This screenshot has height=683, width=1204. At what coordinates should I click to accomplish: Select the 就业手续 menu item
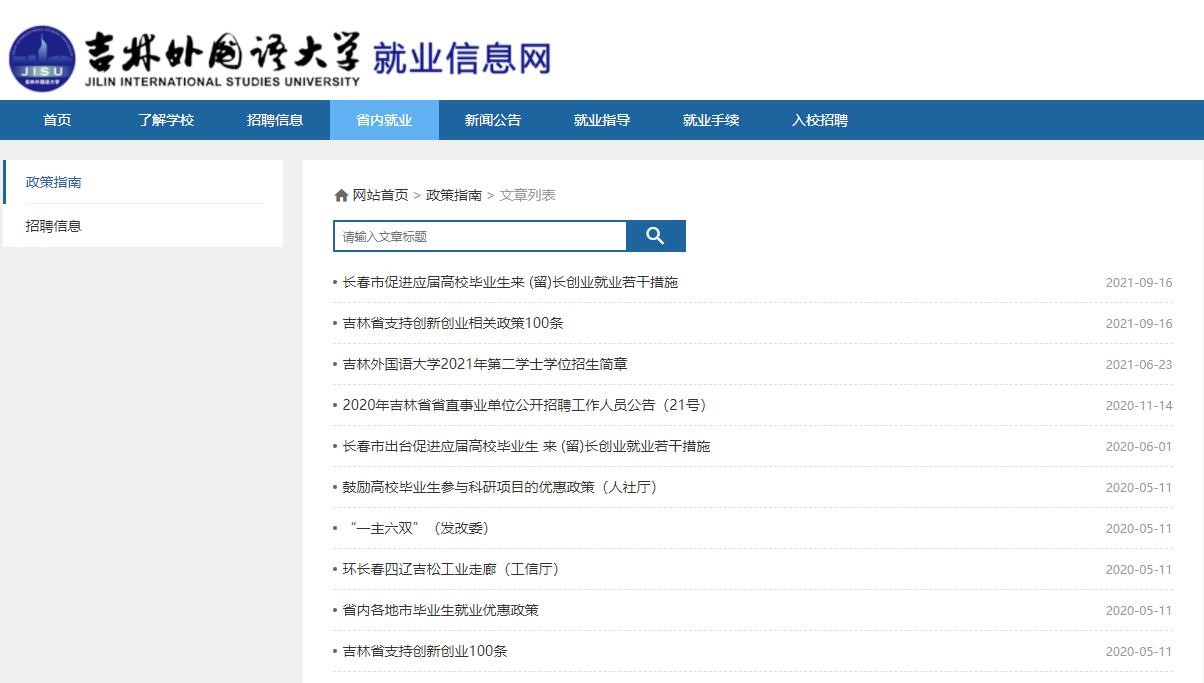pyautogui.click(x=711, y=120)
